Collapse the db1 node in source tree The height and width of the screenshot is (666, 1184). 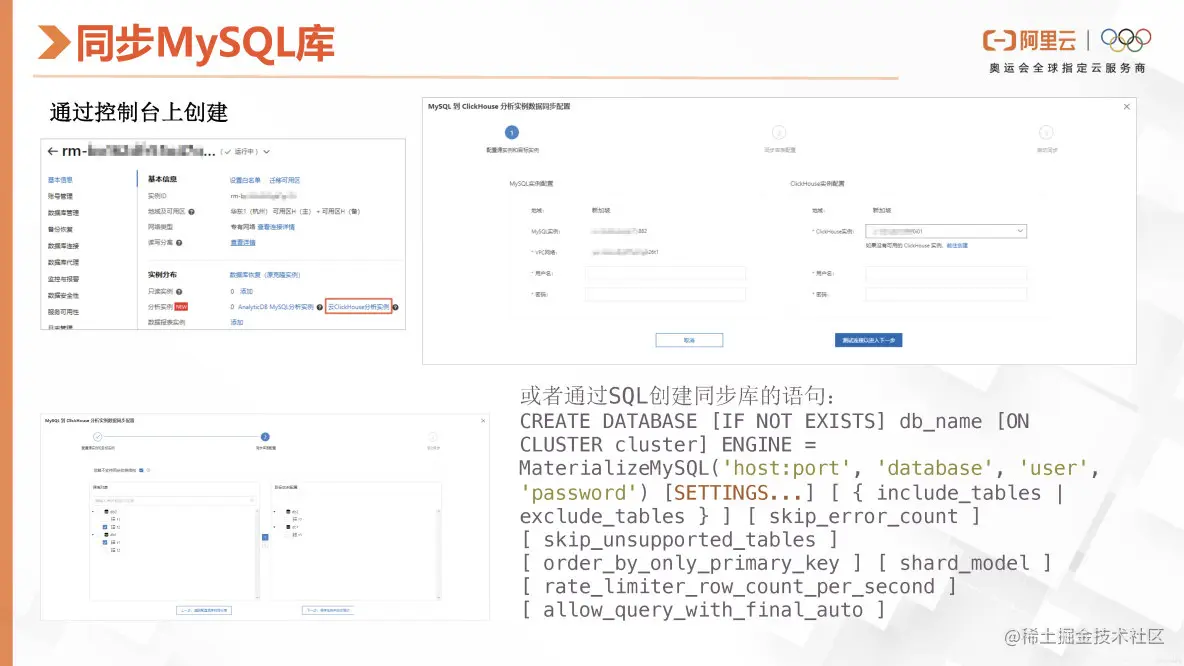94,535
